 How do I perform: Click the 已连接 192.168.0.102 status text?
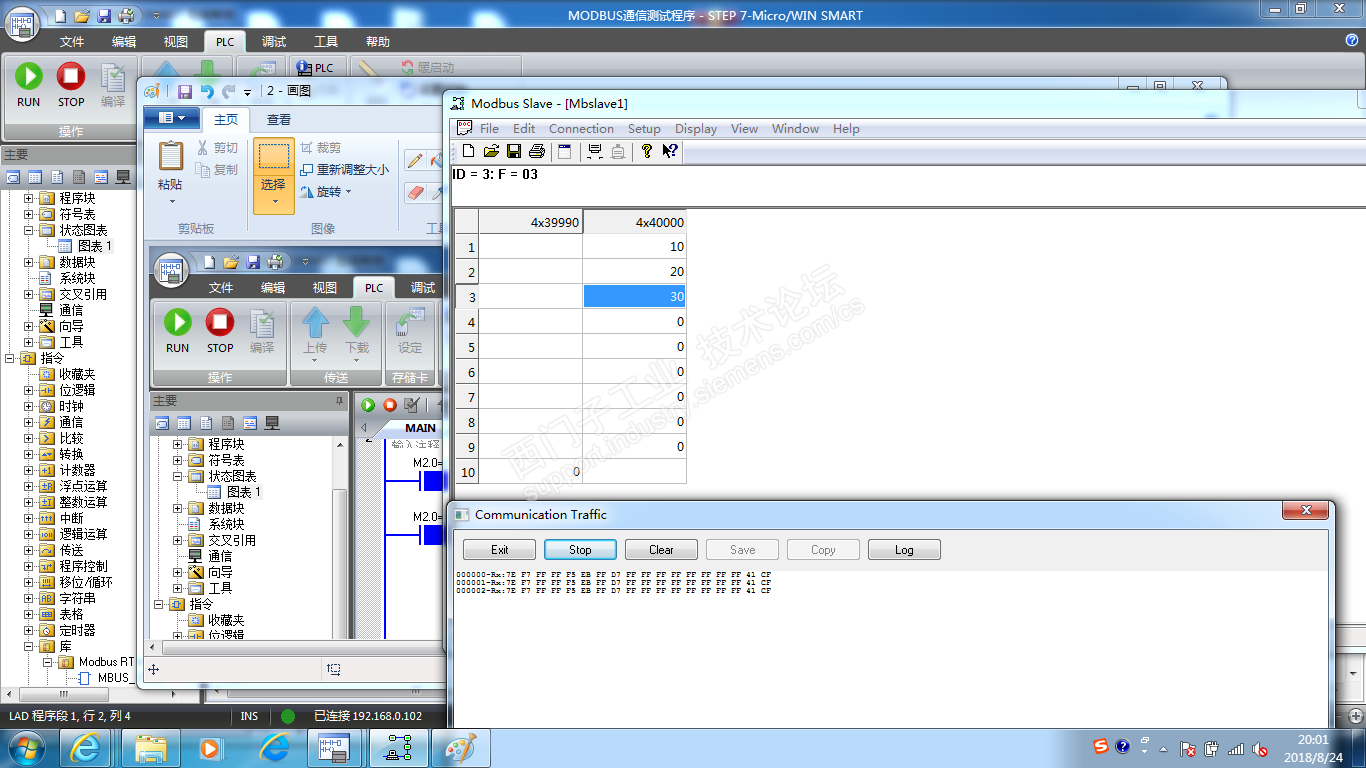coord(367,716)
